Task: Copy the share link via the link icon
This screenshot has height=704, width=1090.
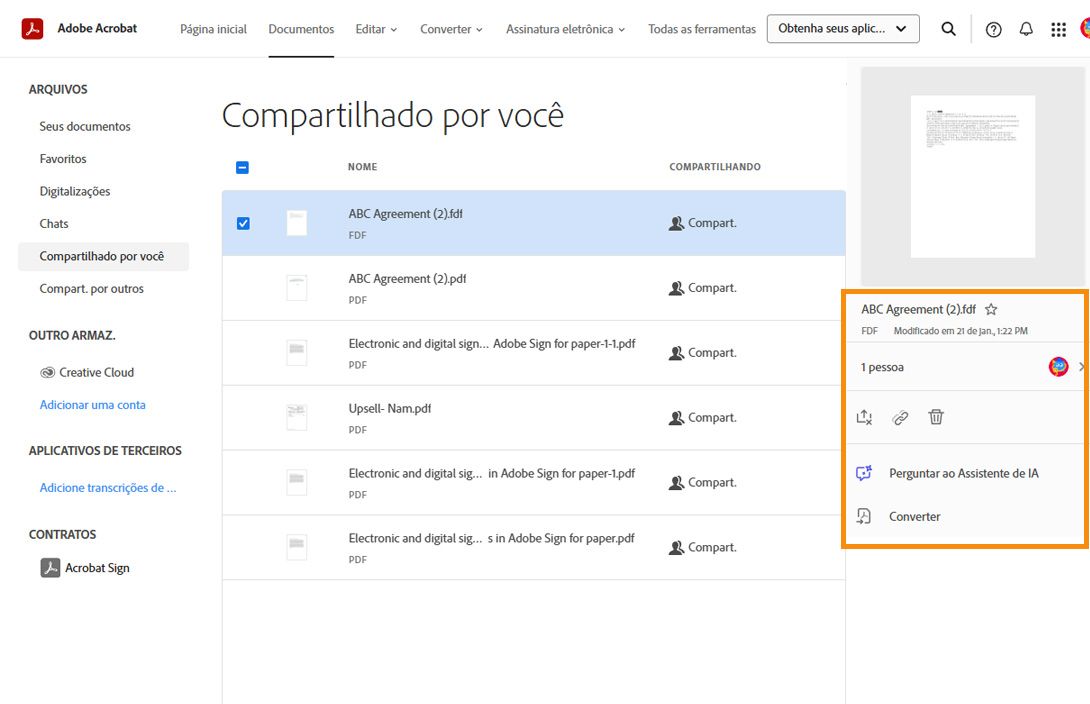Action: [x=900, y=417]
